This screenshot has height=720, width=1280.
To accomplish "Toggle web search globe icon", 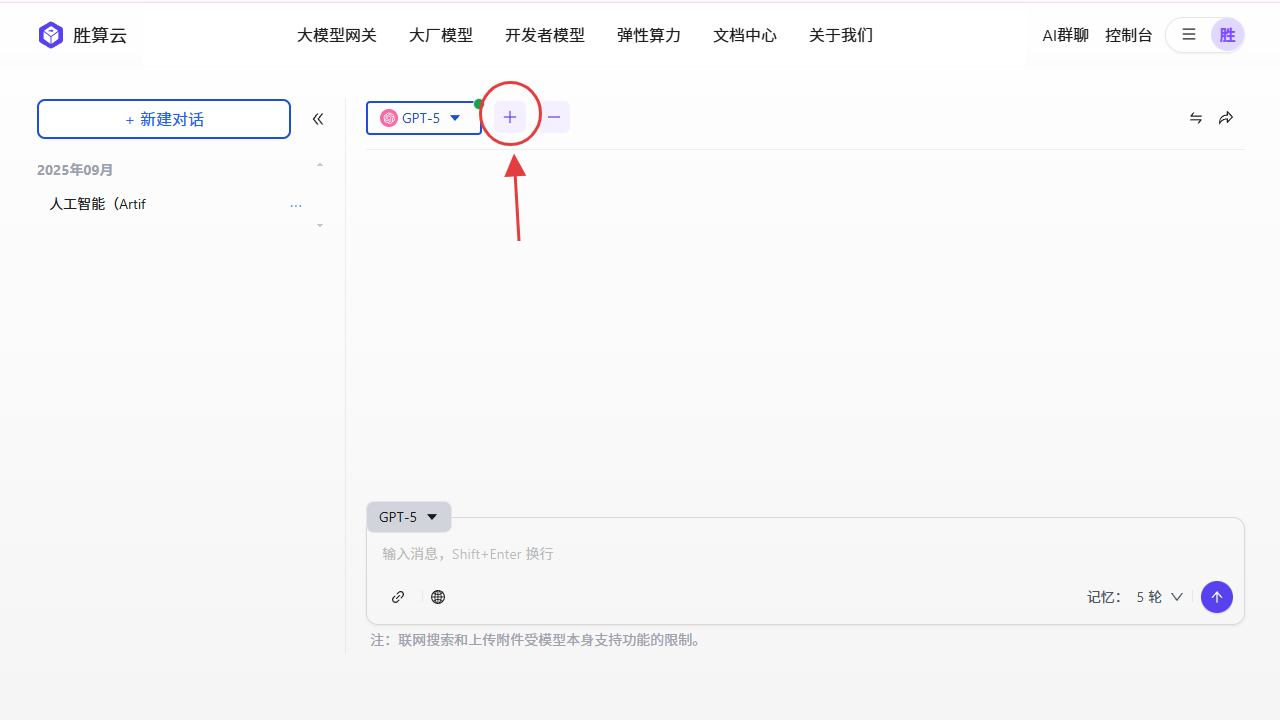I will (438, 597).
